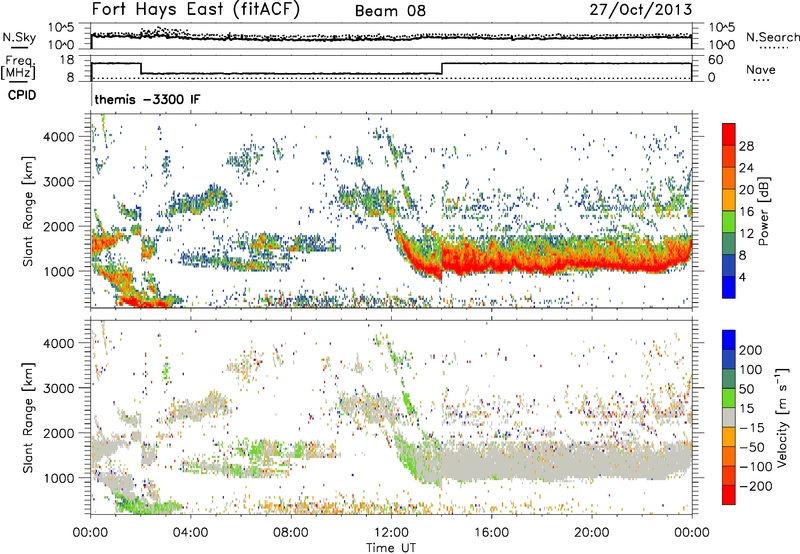This screenshot has width=800, height=554.
Task: Click the '28' value on Power colorbar
Action: tap(746, 146)
